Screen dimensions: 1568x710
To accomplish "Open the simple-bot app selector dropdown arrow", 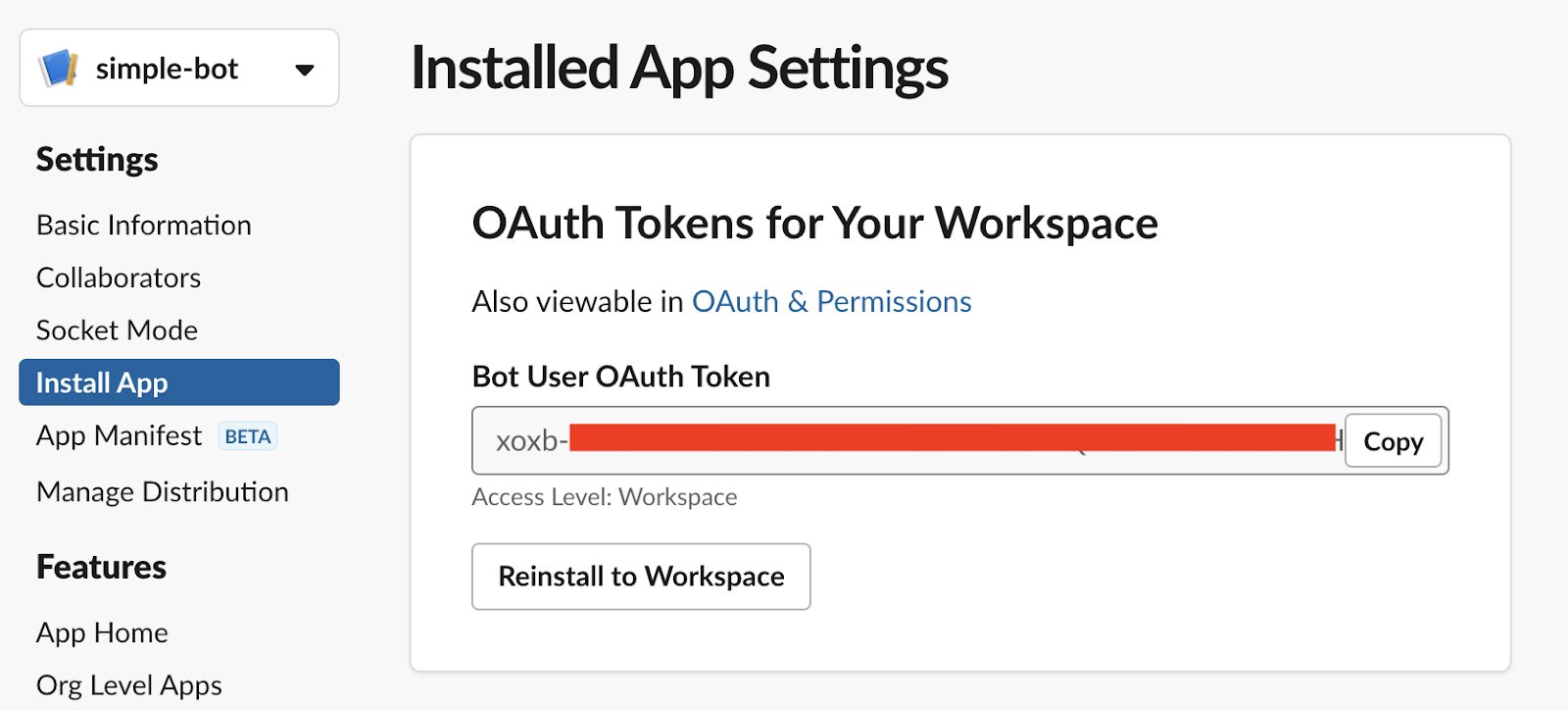I will point(305,70).
